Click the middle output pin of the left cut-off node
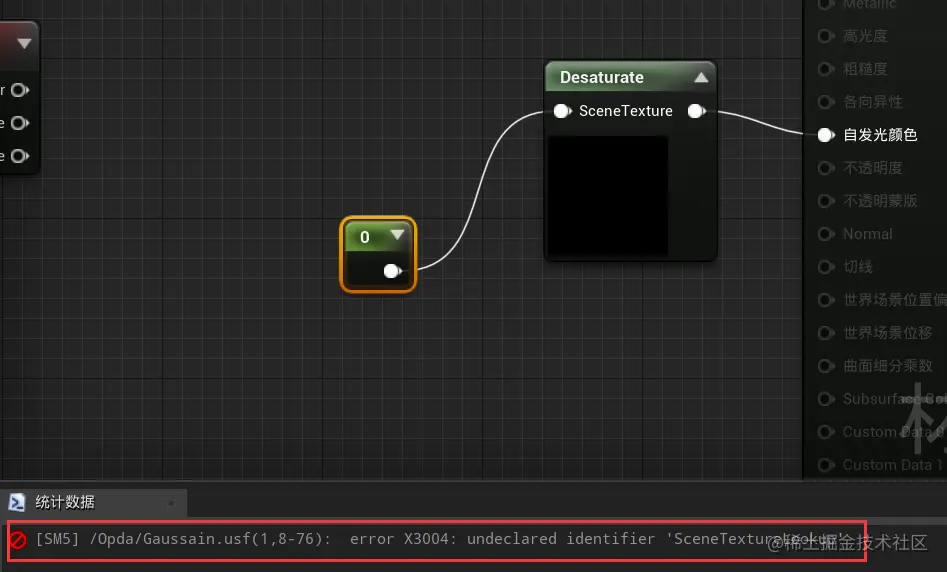Viewport: 947px width, 572px height. pyautogui.click(x=19, y=123)
